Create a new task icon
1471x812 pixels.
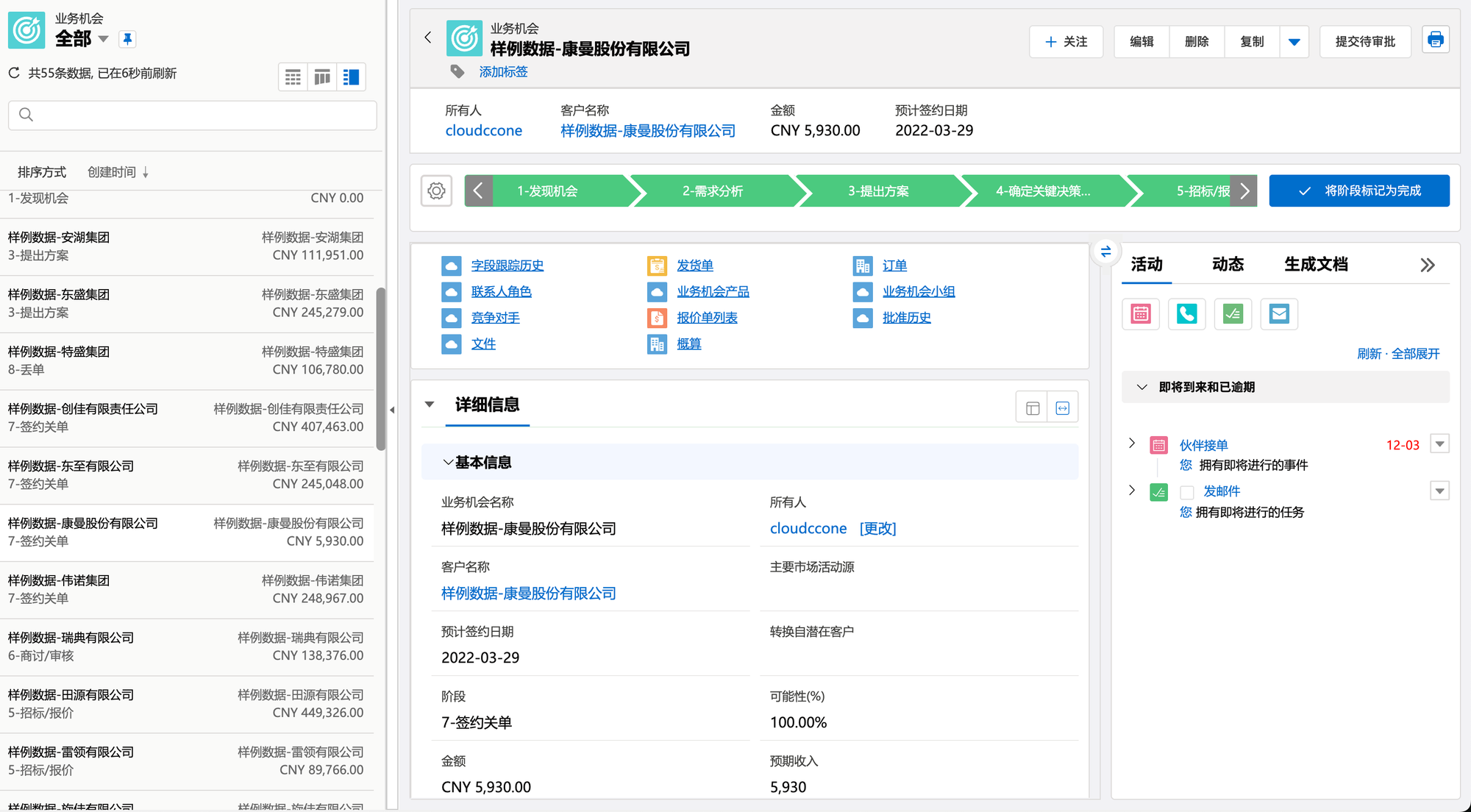1233,314
